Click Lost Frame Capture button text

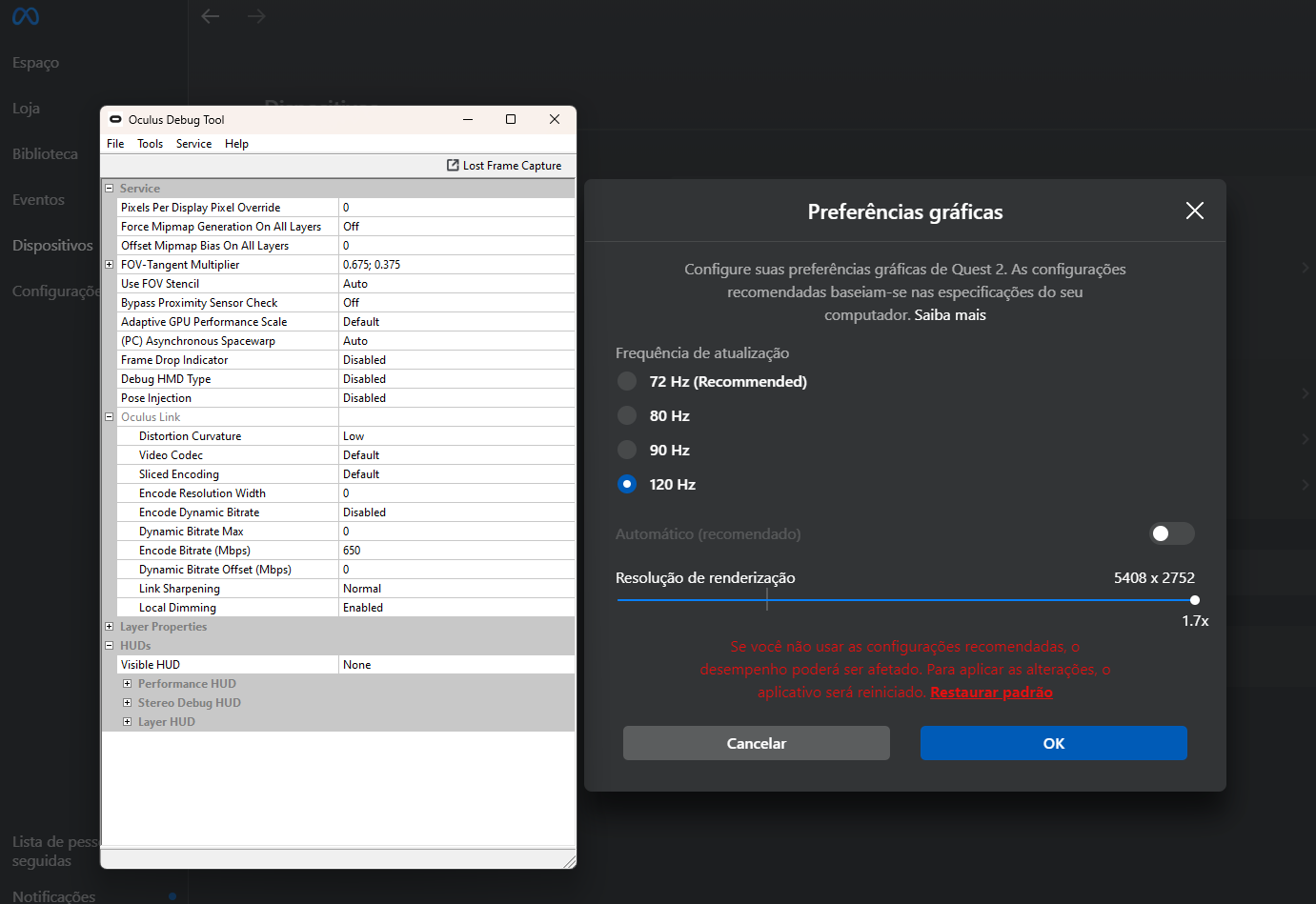512,166
